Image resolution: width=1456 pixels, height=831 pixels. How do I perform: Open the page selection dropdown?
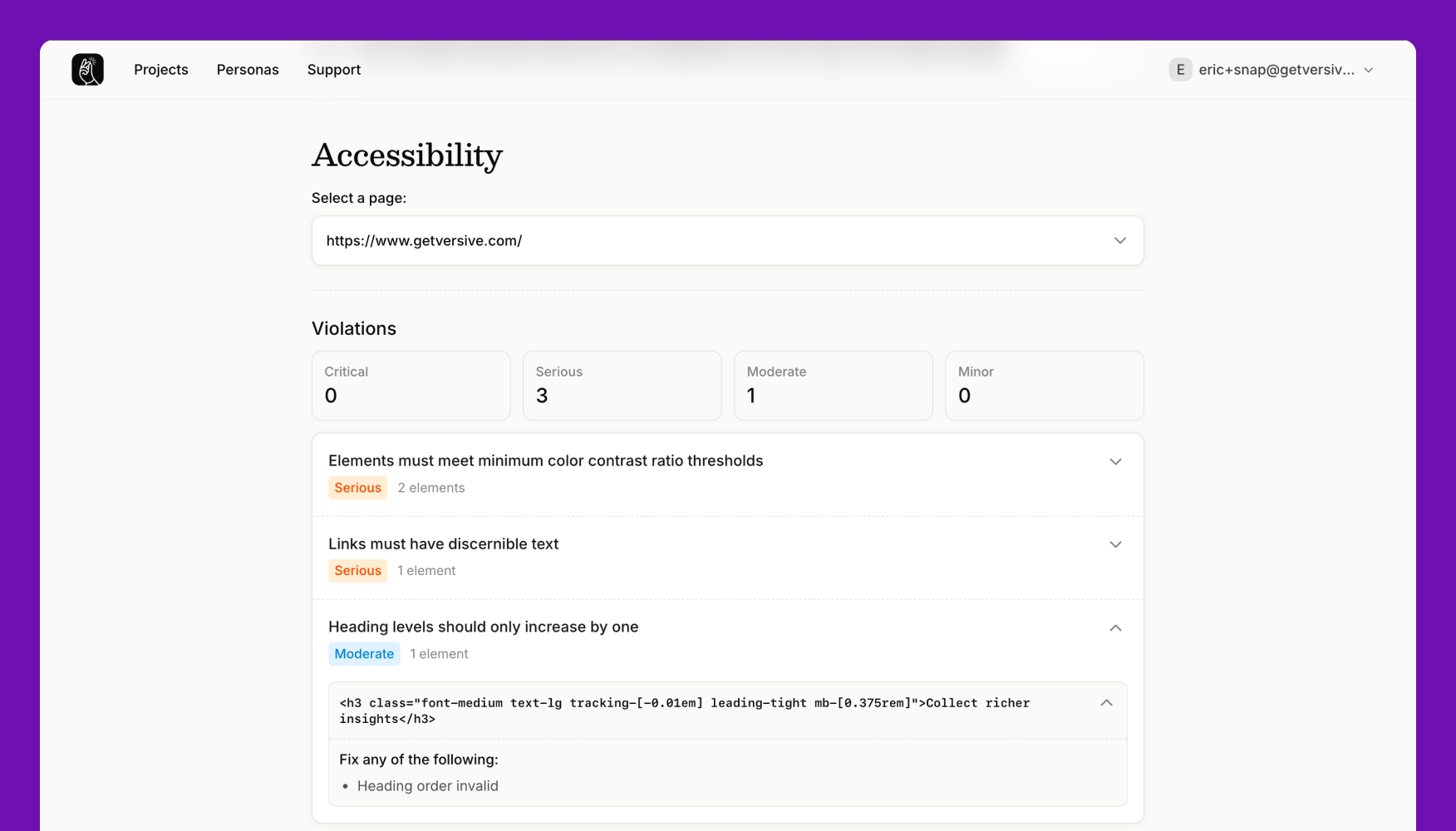click(1119, 240)
